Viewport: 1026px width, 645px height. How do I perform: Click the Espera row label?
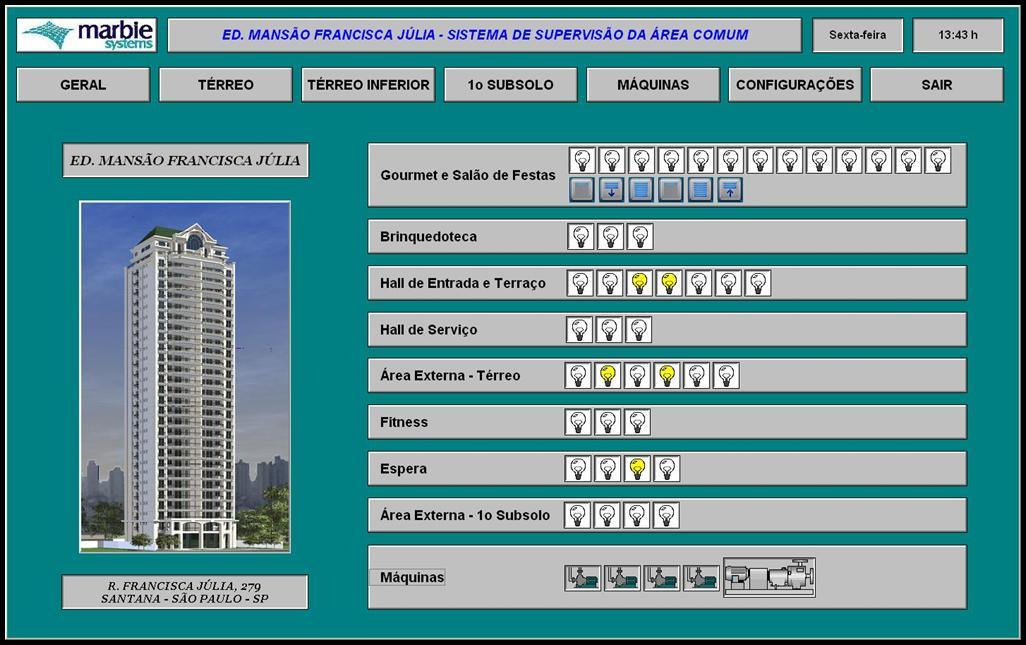click(x=403, y=469)
